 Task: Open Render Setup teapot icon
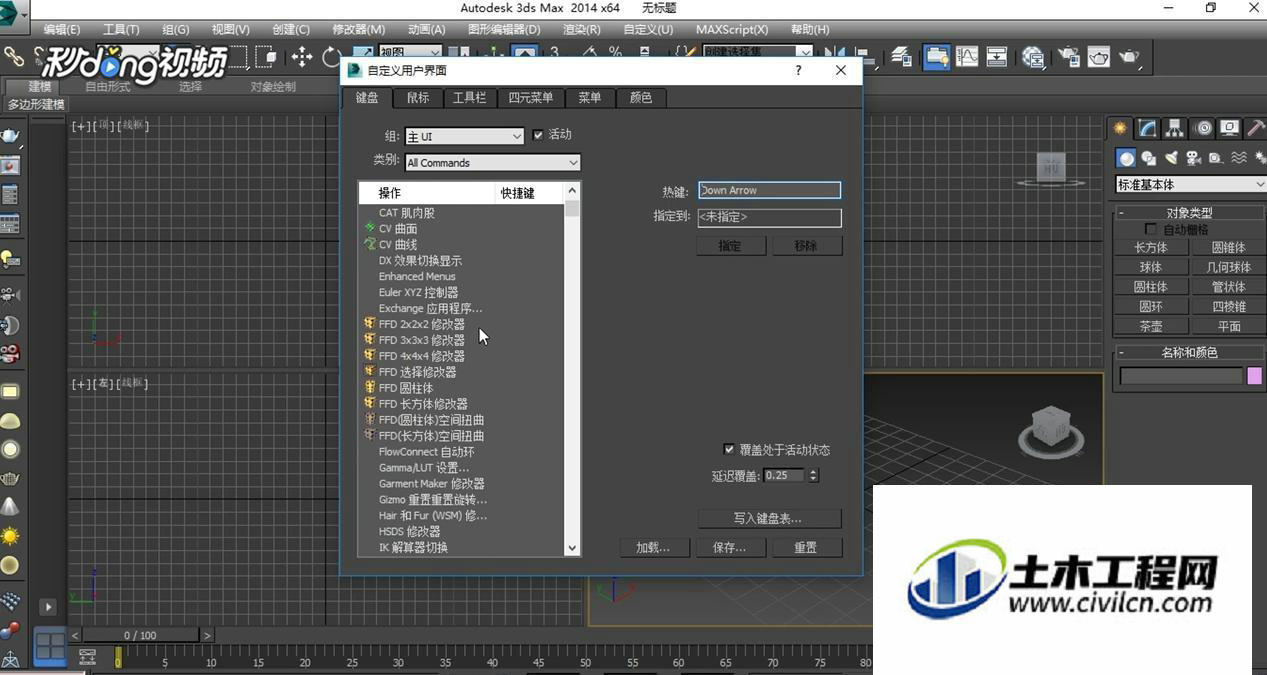(x=1068, y=57)
